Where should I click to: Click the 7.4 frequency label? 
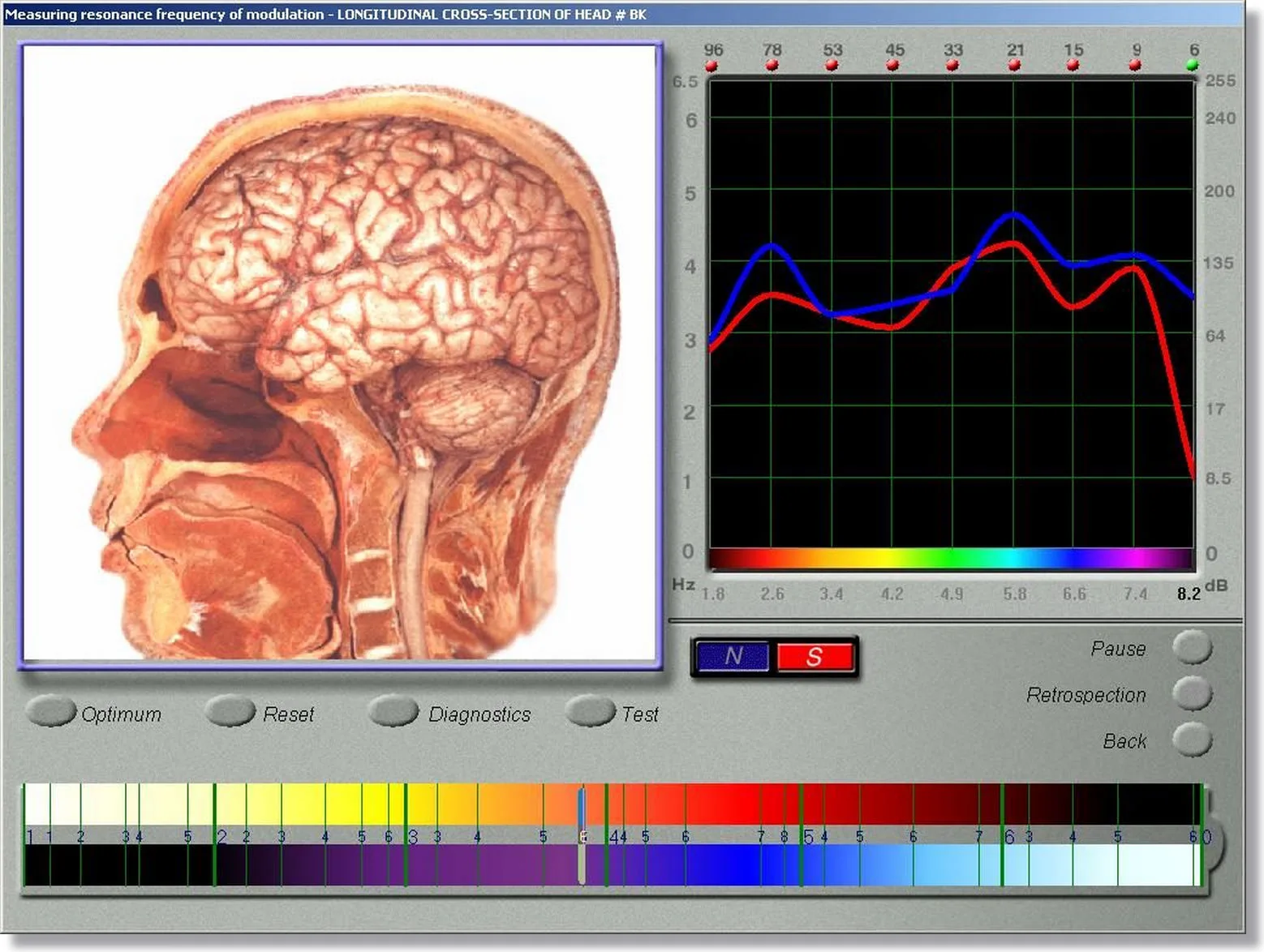point(1135,594)
